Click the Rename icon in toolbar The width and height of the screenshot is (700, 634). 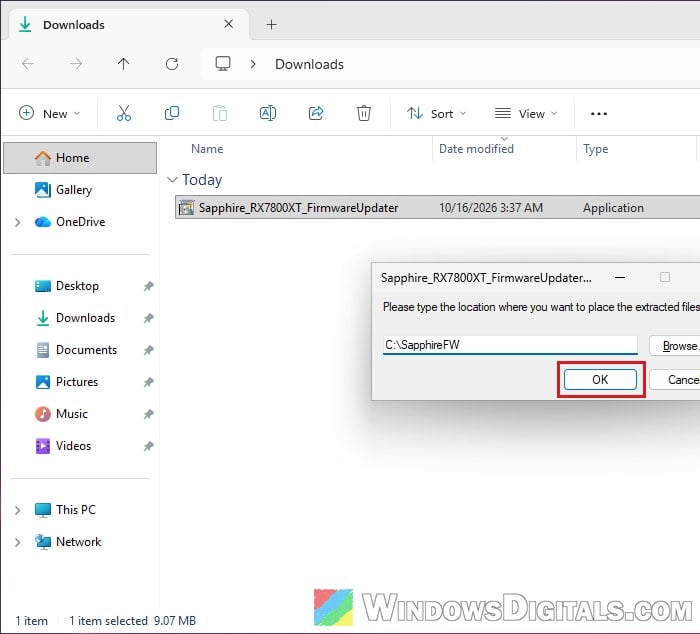point(268,113)
